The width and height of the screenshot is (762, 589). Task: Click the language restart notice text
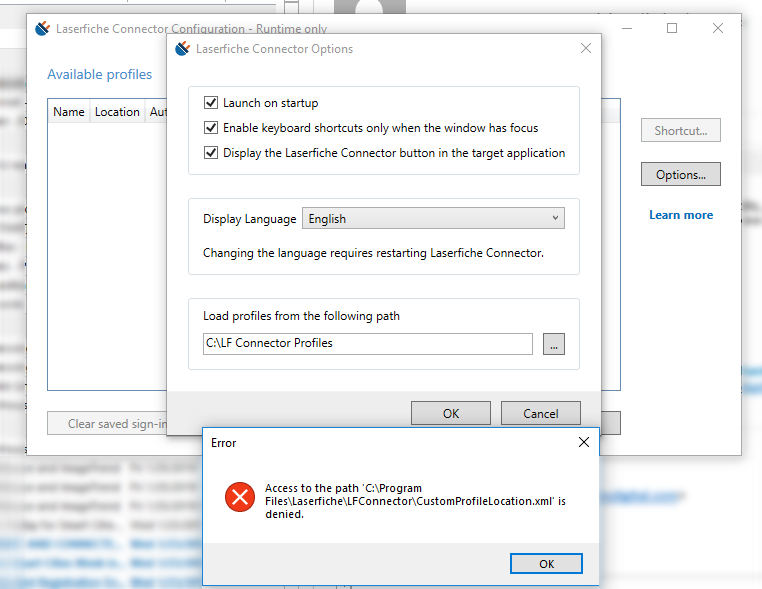pyautogui.click(x=373, y=253)
